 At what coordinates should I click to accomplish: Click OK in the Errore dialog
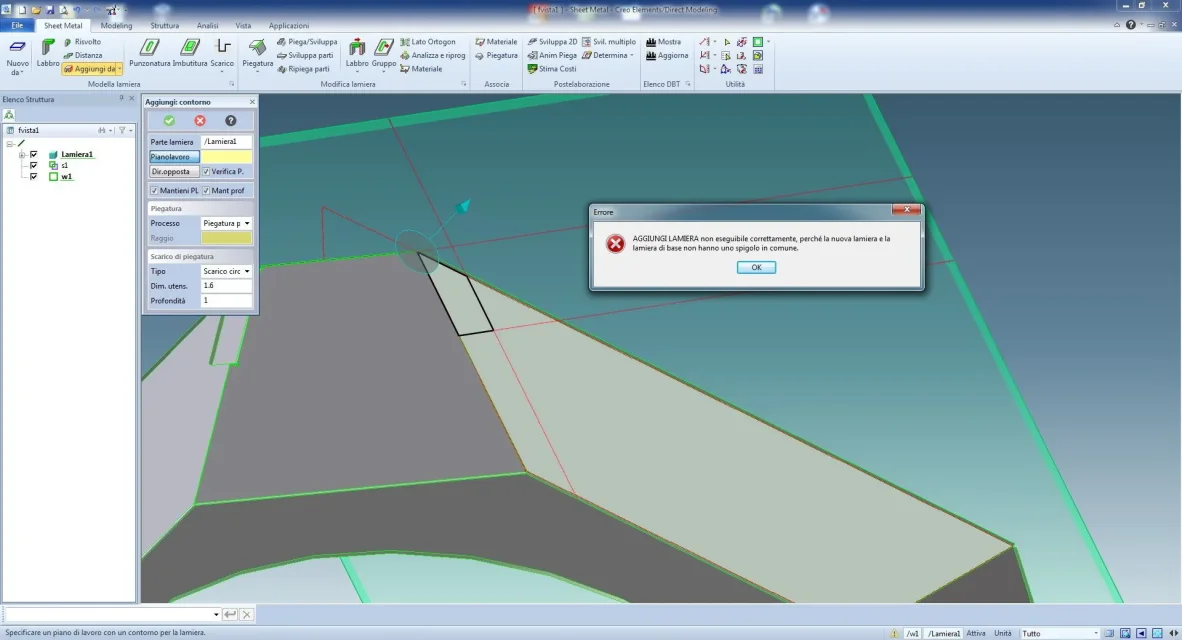(x=756, y=267)
